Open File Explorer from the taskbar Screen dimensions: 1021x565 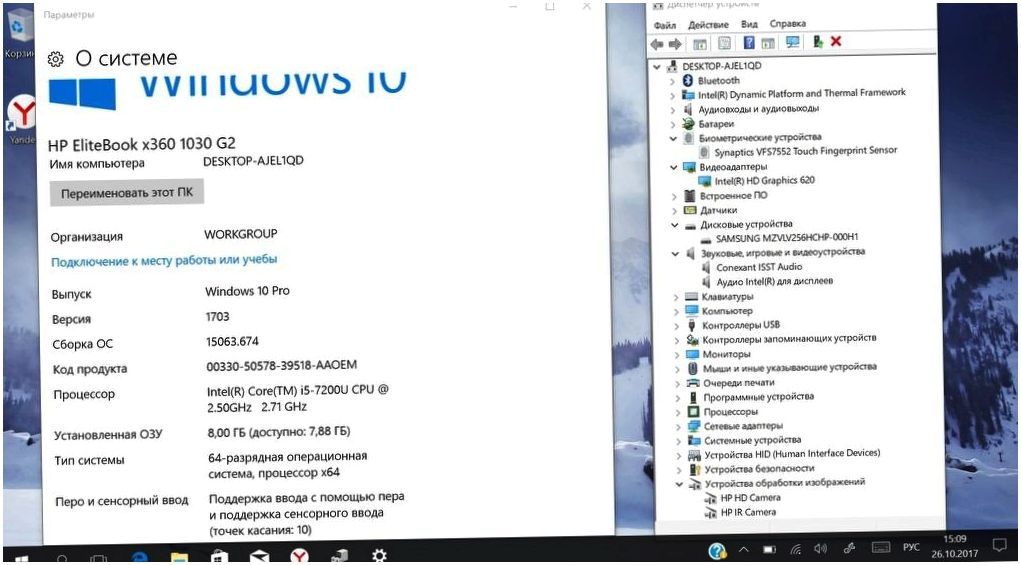(179, 558)
